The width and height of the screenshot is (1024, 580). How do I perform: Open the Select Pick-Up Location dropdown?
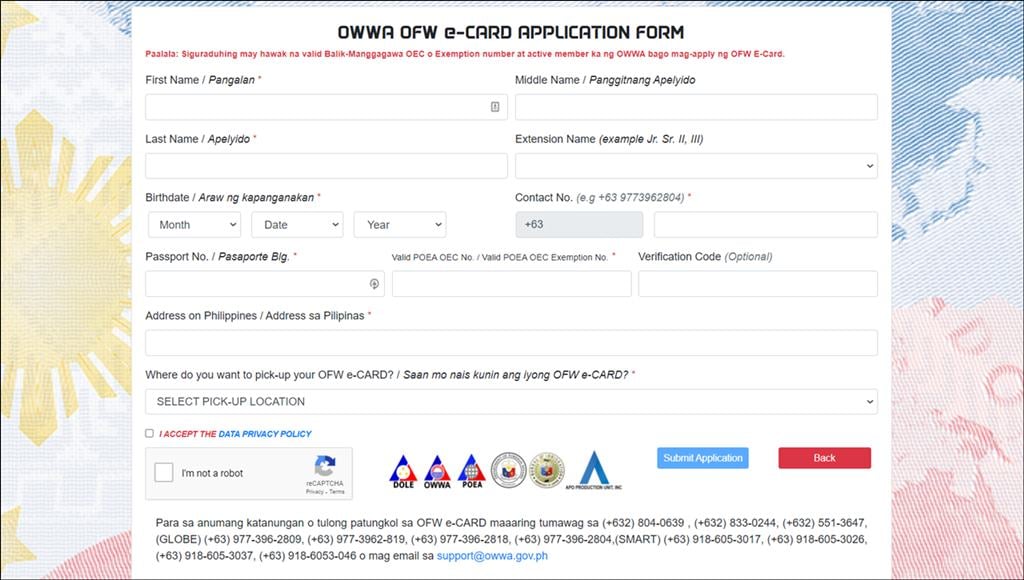coord(511,402)
